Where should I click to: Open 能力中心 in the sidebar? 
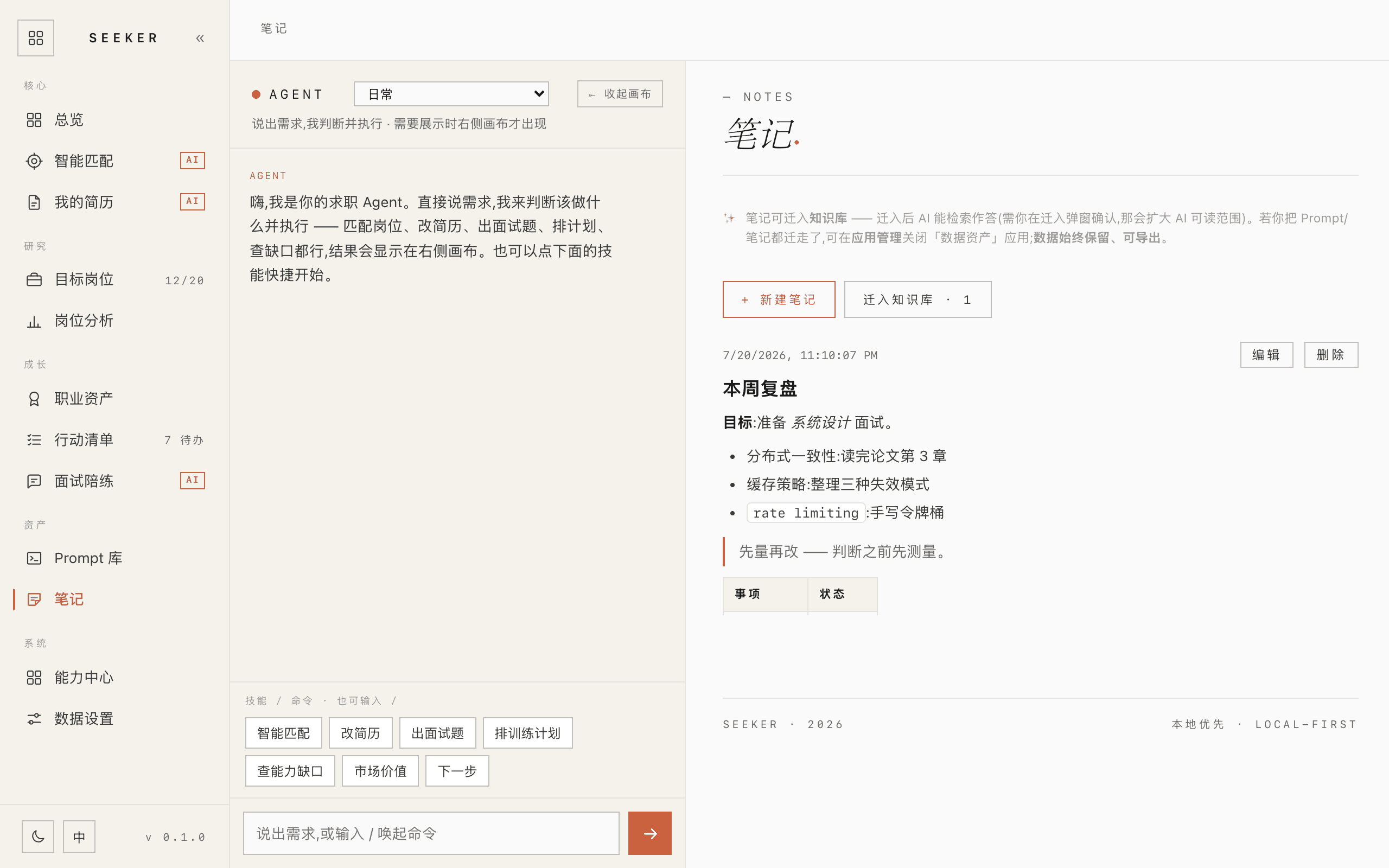tap(115, 678)
